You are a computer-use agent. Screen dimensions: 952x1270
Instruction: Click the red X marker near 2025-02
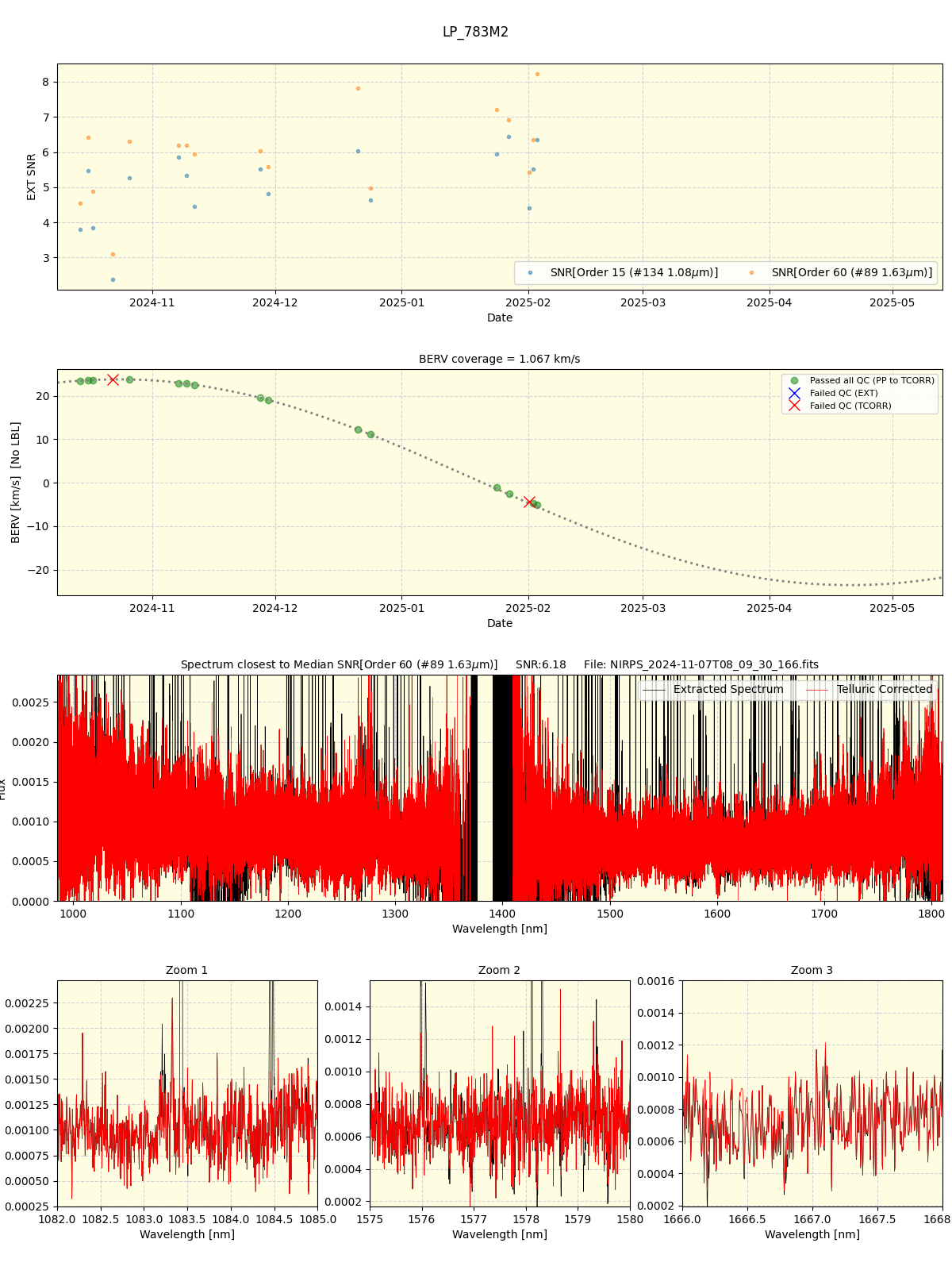(529, 502)
